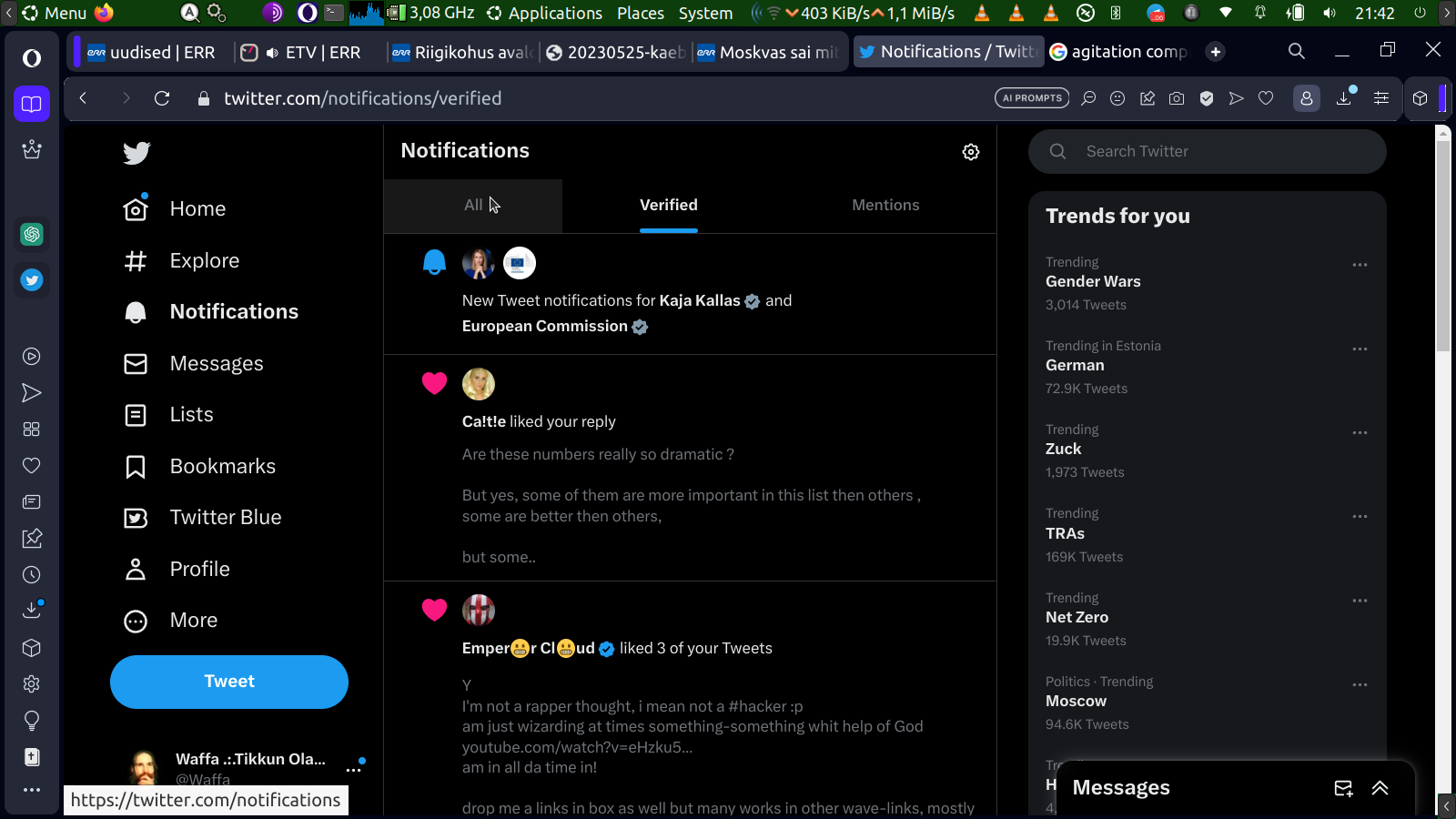Click Notifications settings gear icon
This screenshot has width=1456, height=819.
pyautogui.click(x=971, y=152)
